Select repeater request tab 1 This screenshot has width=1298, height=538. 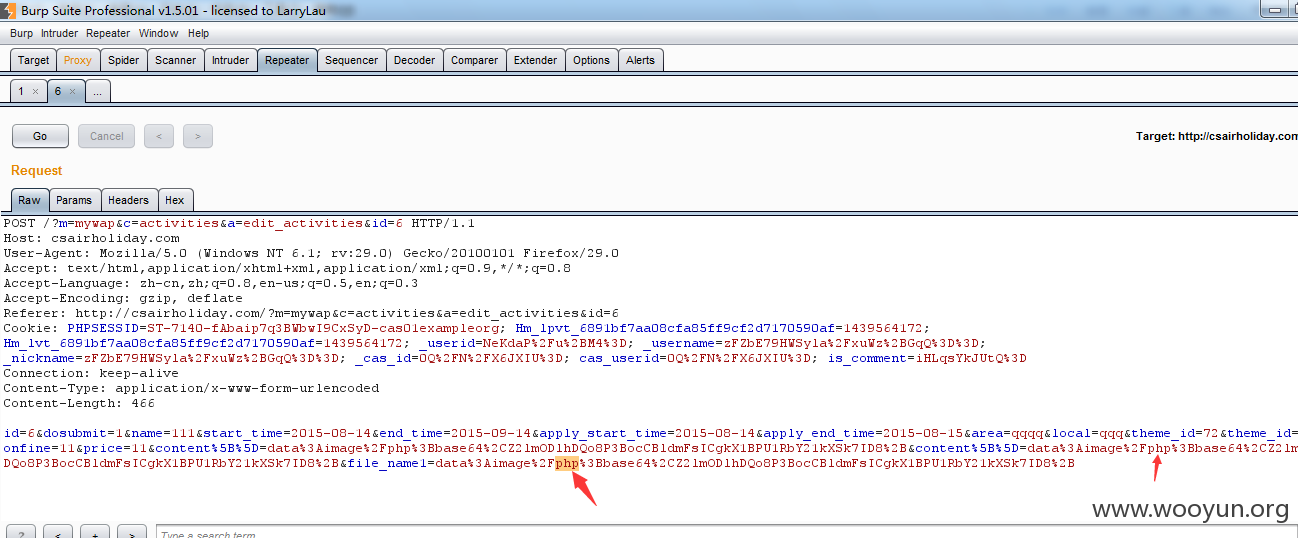pos(21,91)
